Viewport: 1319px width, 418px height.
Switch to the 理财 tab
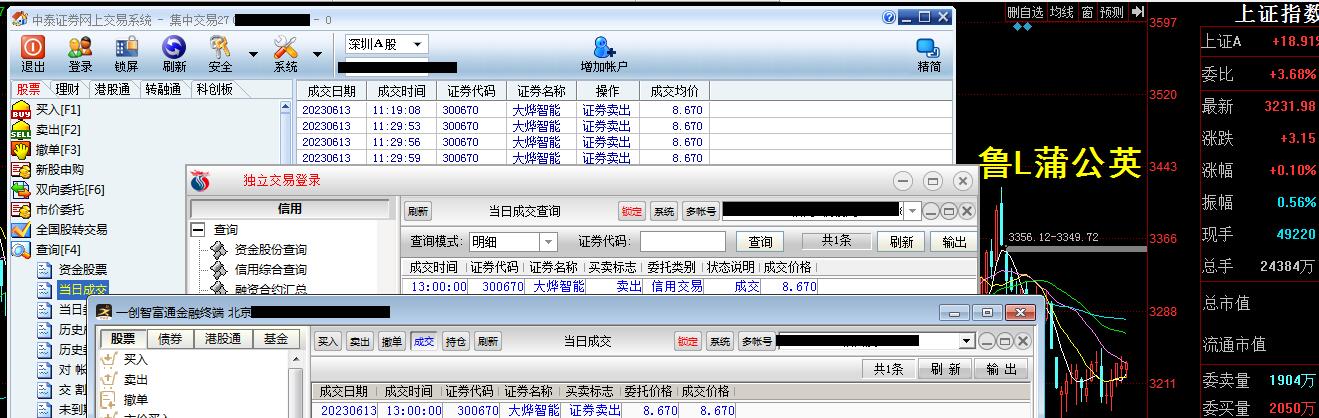(67, 89)
